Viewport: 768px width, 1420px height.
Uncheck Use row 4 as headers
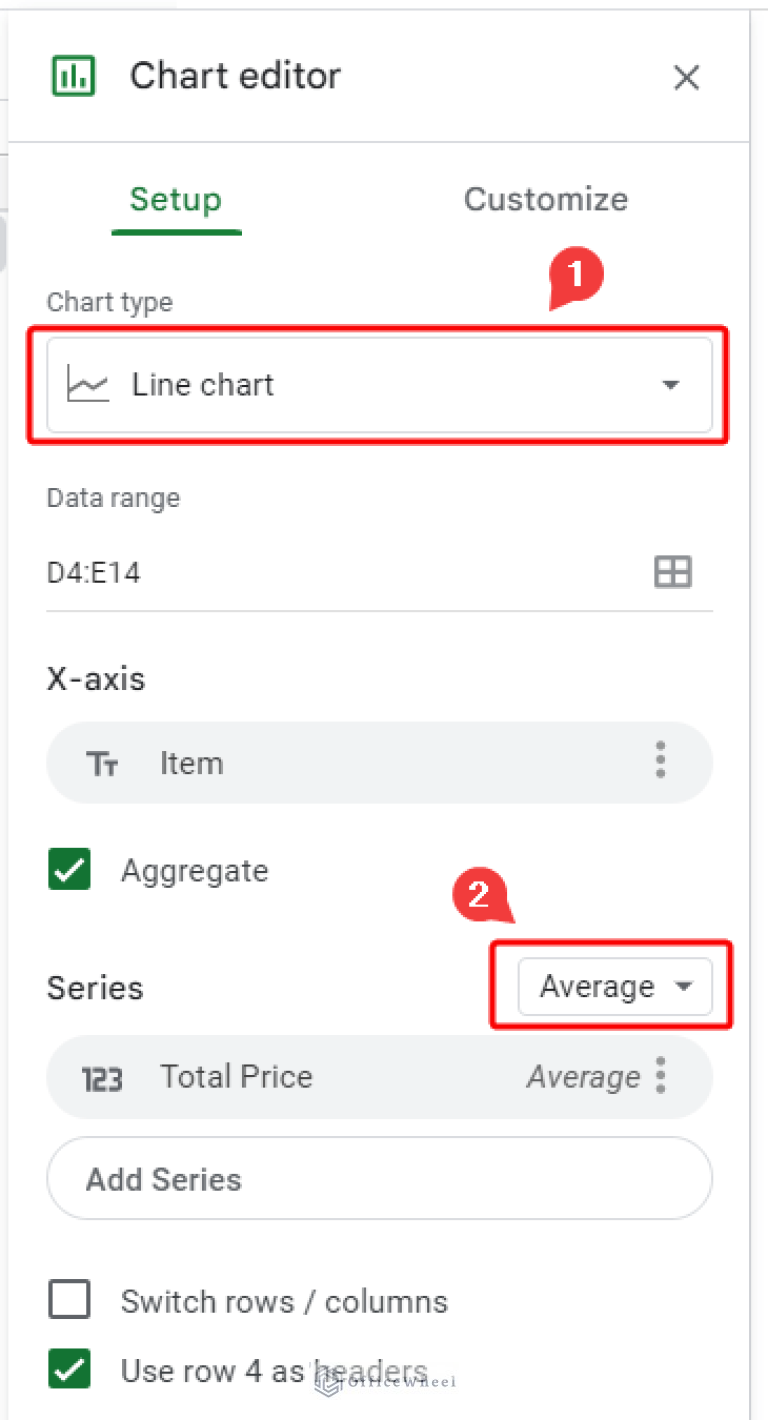tap(70, 1370)
